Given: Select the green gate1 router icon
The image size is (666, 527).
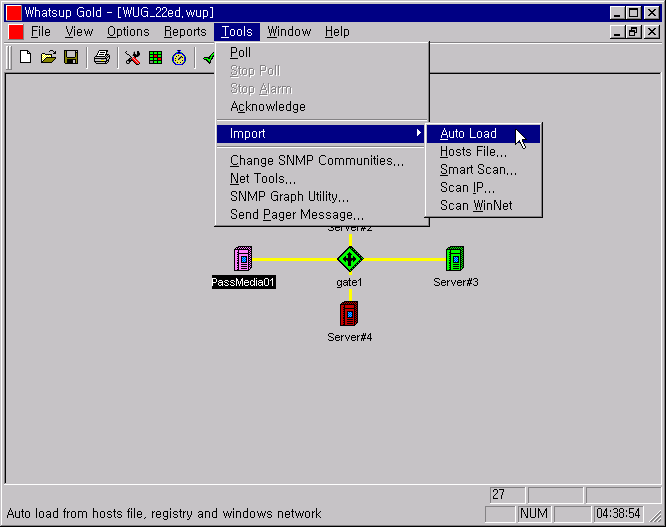Looking at the screenshot, I should [x=350, y=259].
